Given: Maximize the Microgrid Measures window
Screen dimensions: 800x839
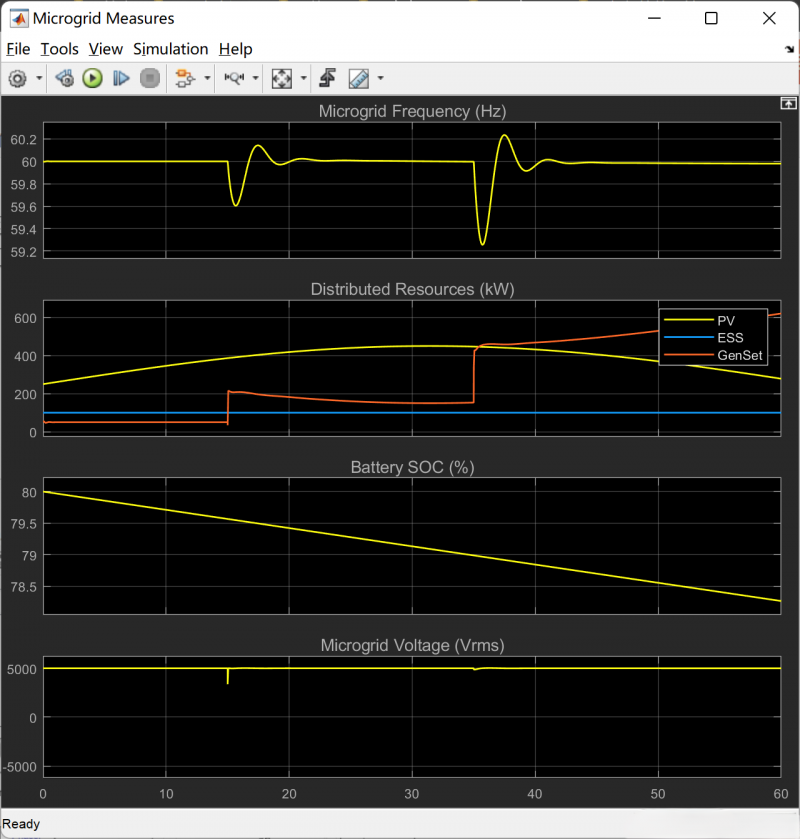Looking at the screenshot, I should coord(711,19).
